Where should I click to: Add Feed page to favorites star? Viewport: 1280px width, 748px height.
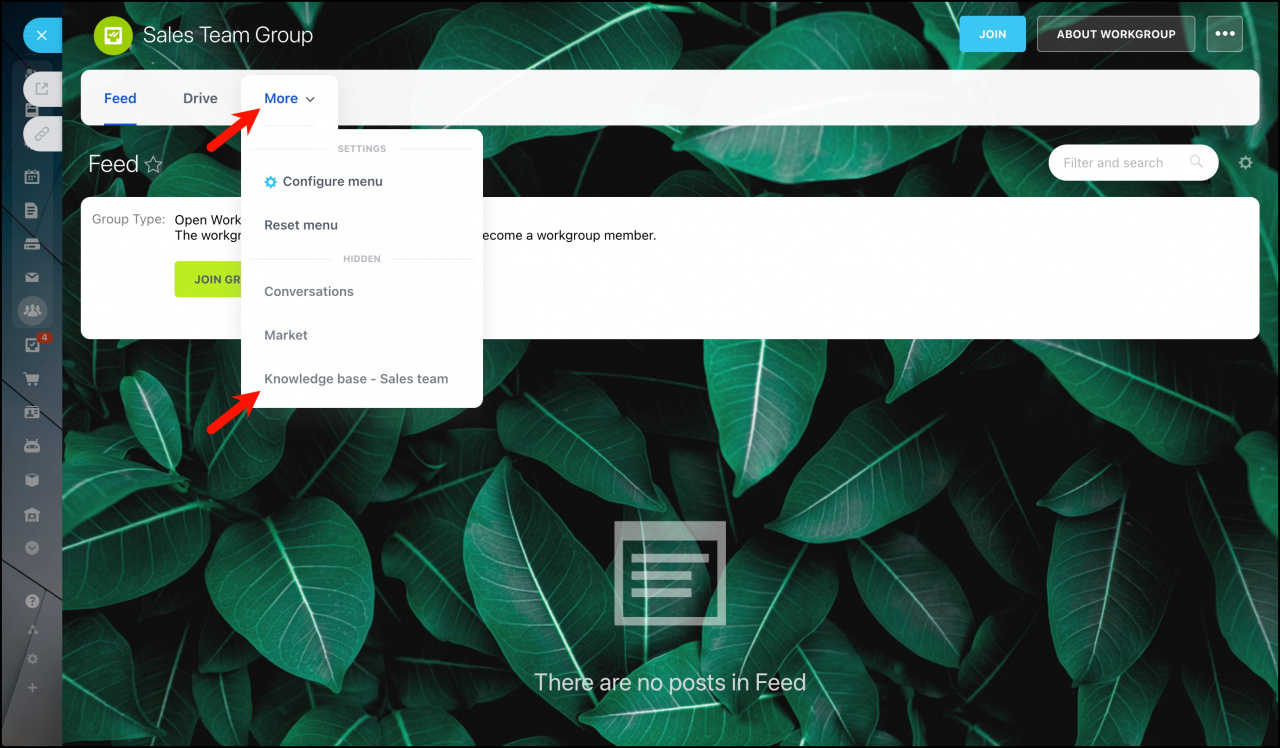click(153, 165)
